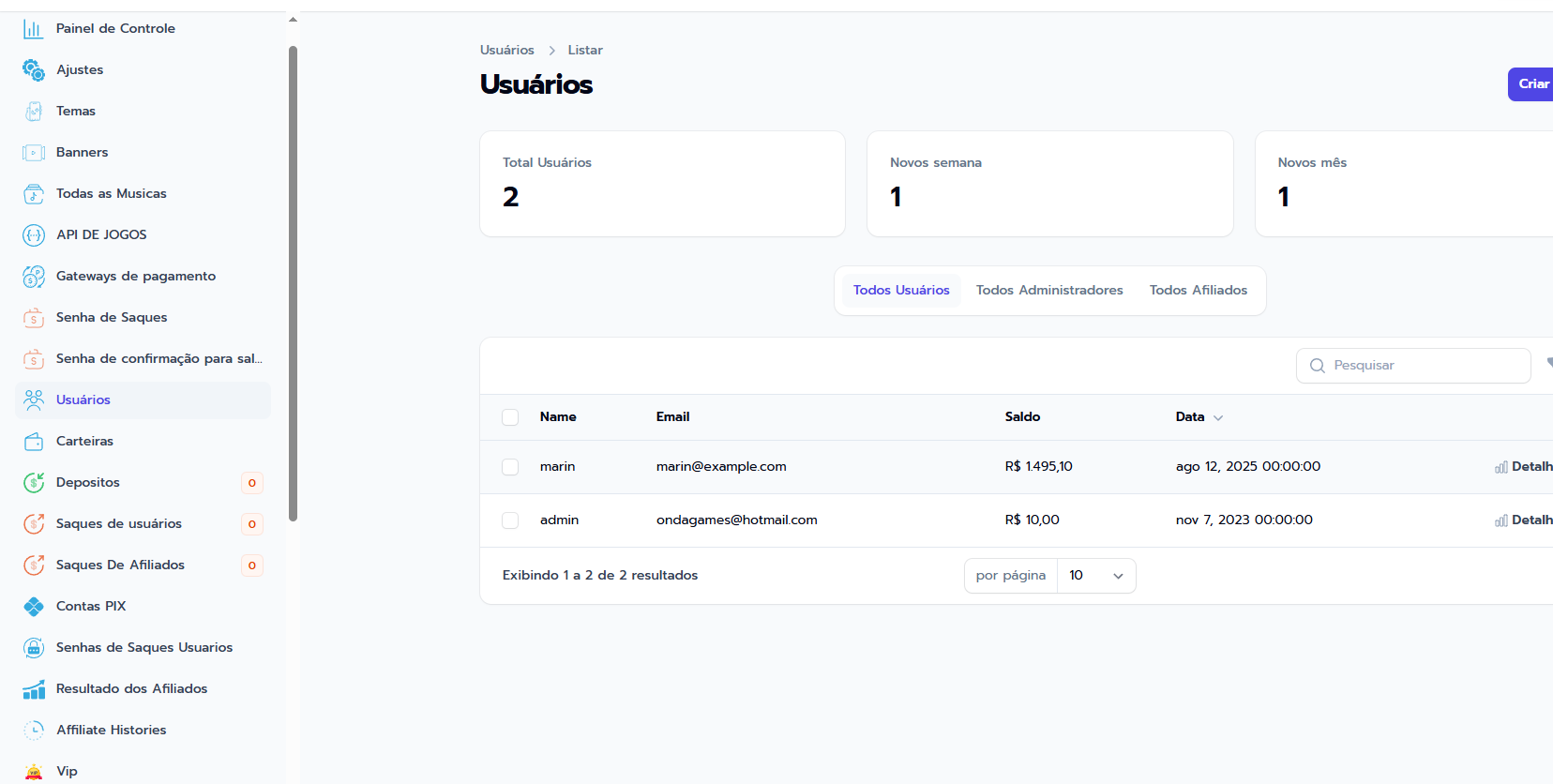Click the Depositos icon
1553x784 pixels.
click(34, 483)
